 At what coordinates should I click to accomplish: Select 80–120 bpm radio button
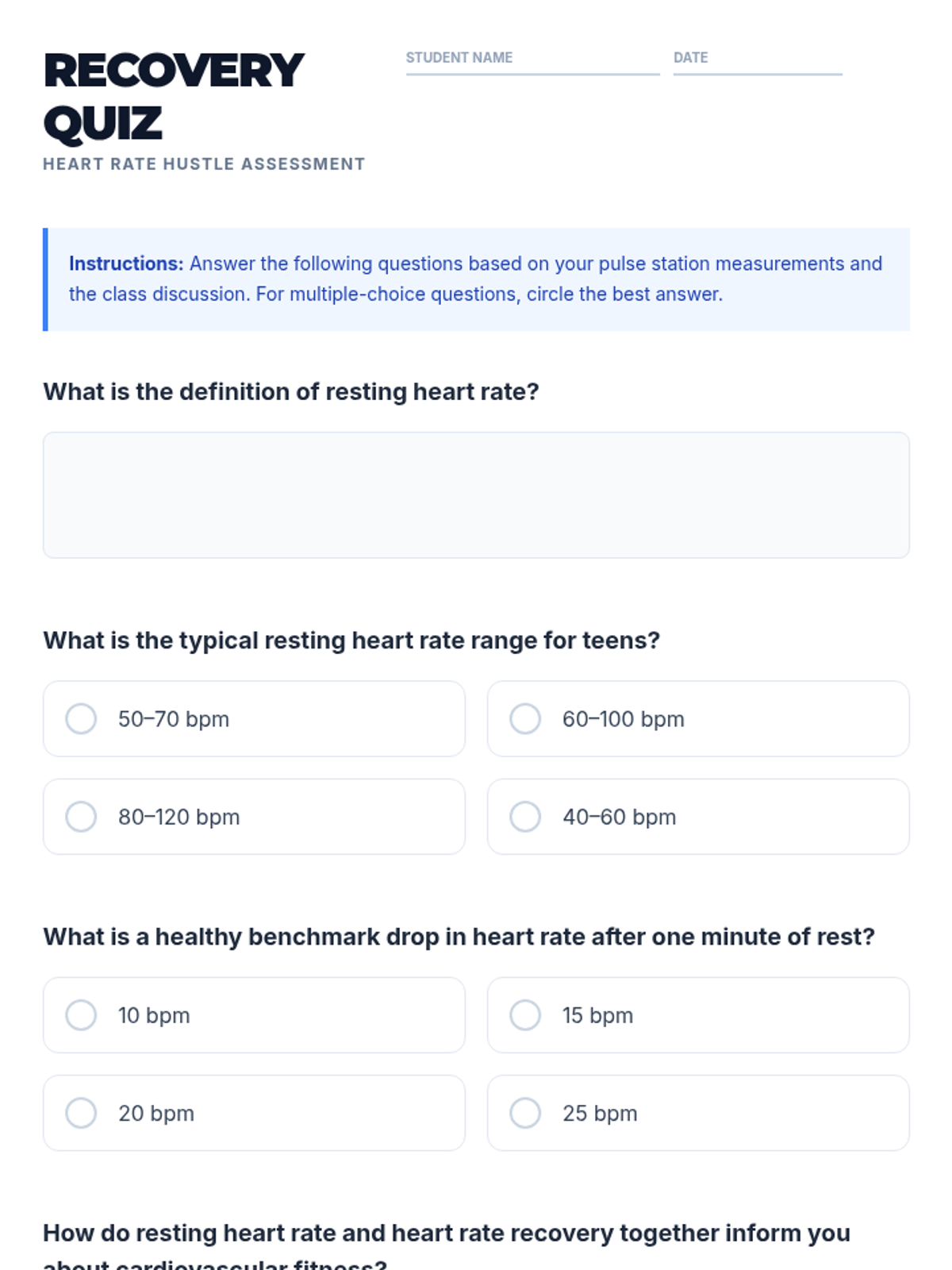pos(81,817)
